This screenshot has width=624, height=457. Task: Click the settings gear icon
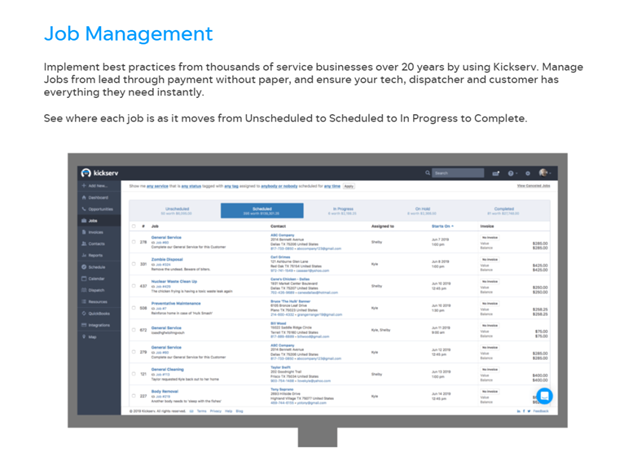point(528,173)
